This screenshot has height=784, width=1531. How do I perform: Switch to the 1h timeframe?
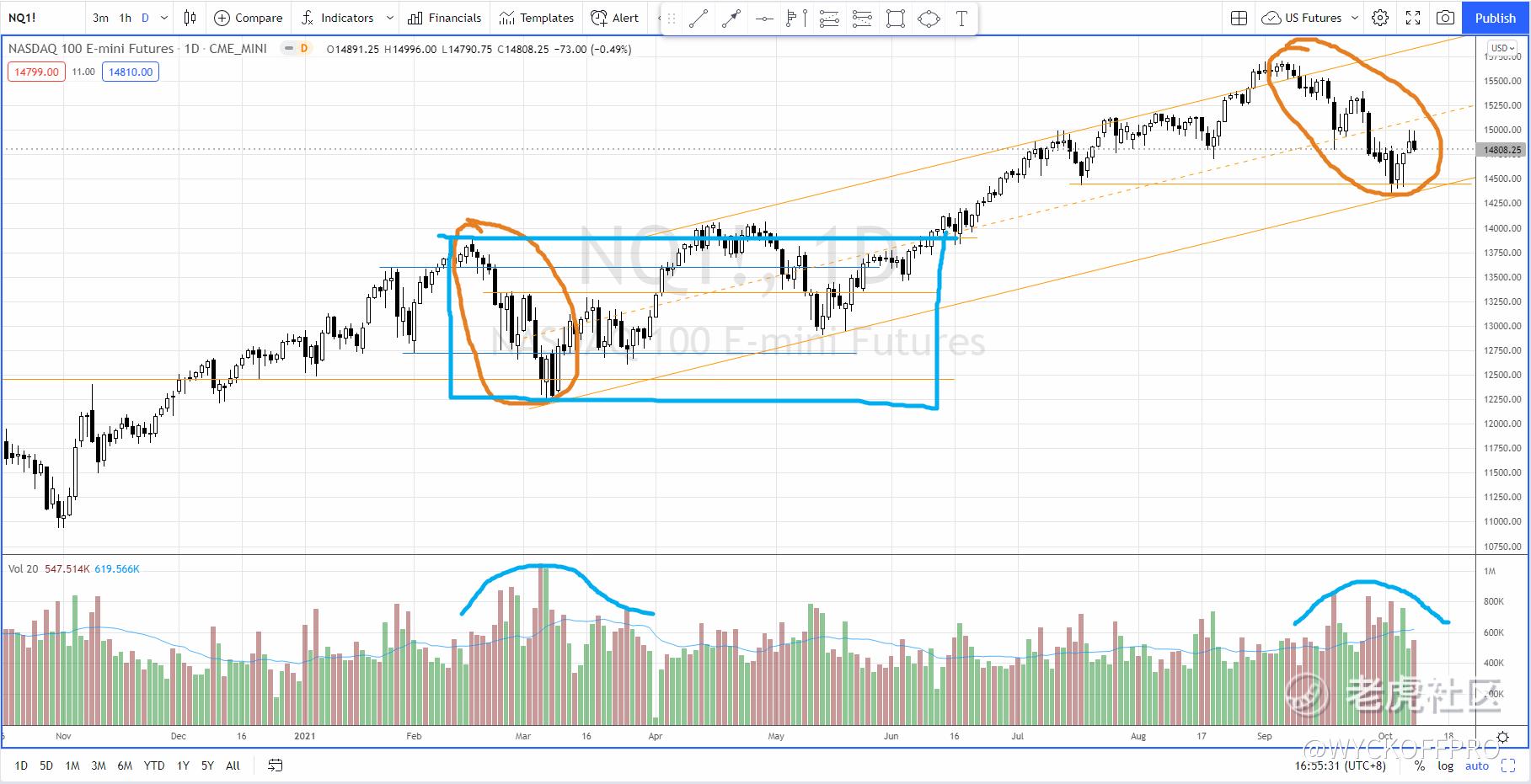pos(125,18)
